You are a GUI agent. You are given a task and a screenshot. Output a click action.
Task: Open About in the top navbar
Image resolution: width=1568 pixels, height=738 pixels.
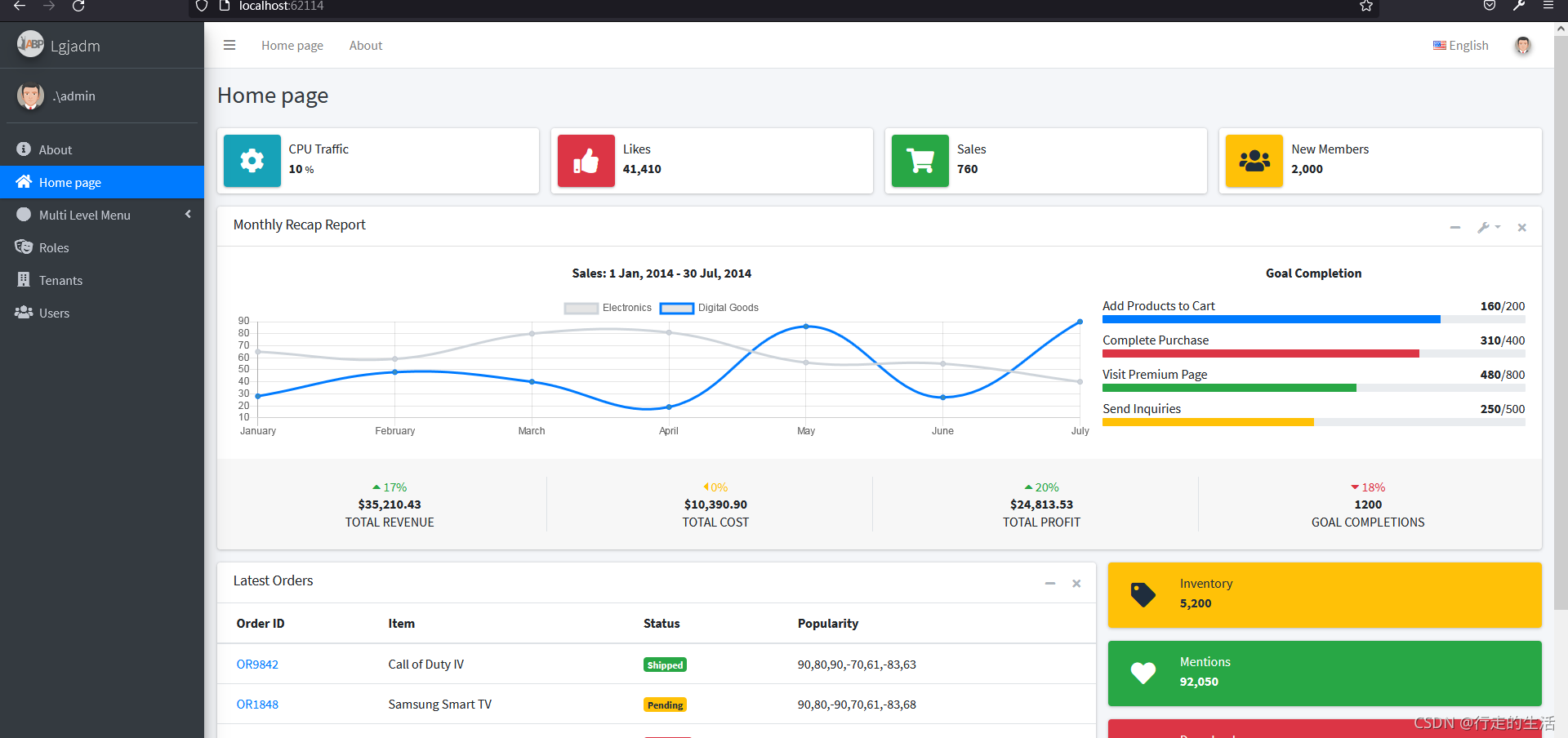point(366,46)
